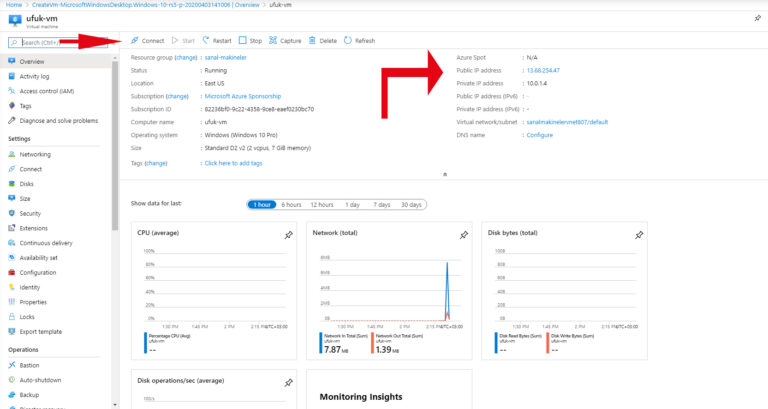Open Disks settings

(26, 184)
